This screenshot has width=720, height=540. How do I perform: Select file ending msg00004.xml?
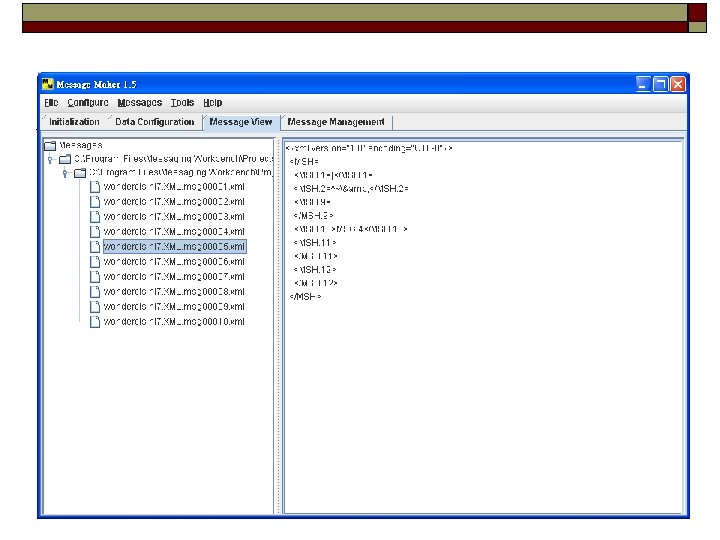pos(174,231)
